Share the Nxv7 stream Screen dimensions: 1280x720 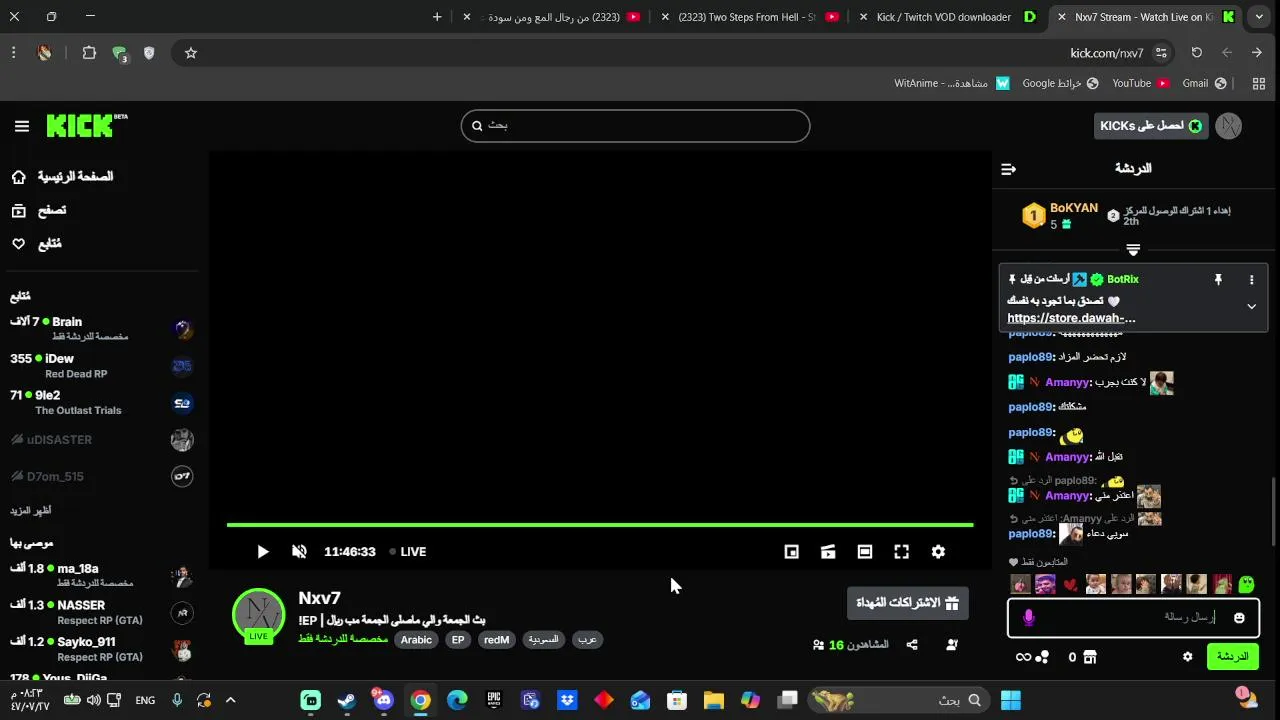(912, 645)
